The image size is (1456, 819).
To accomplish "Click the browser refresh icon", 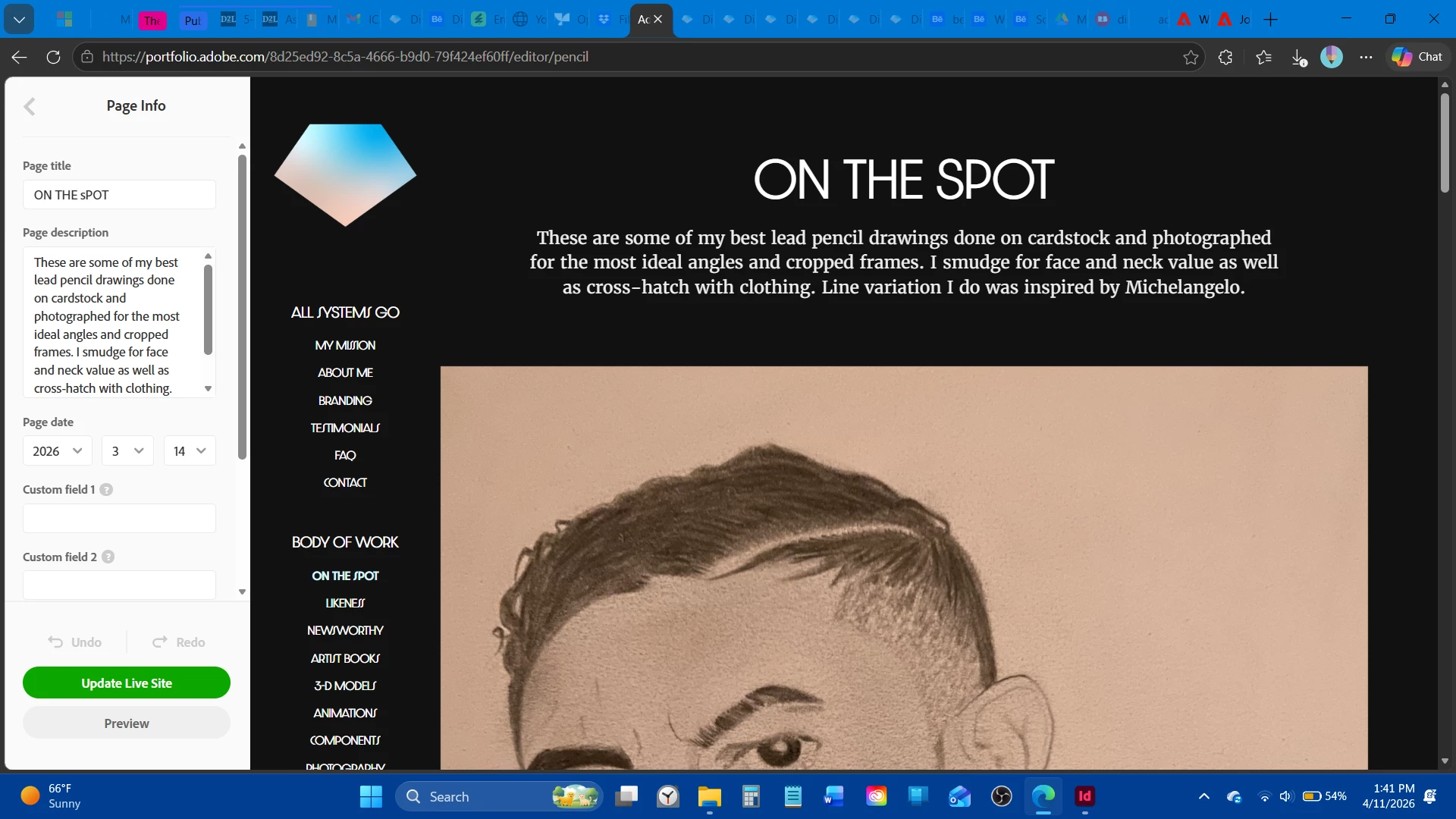I will pyautogui.click(x=53, y=57).
